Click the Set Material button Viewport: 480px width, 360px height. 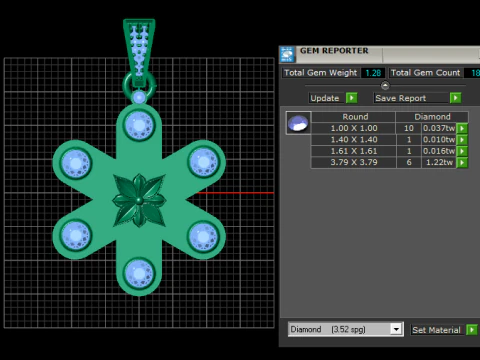(x=438, y=330)
